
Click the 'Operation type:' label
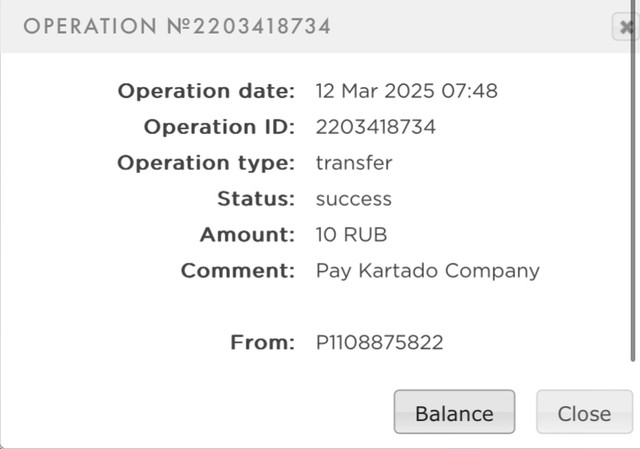pyautogui.click(x=206, y=163)
